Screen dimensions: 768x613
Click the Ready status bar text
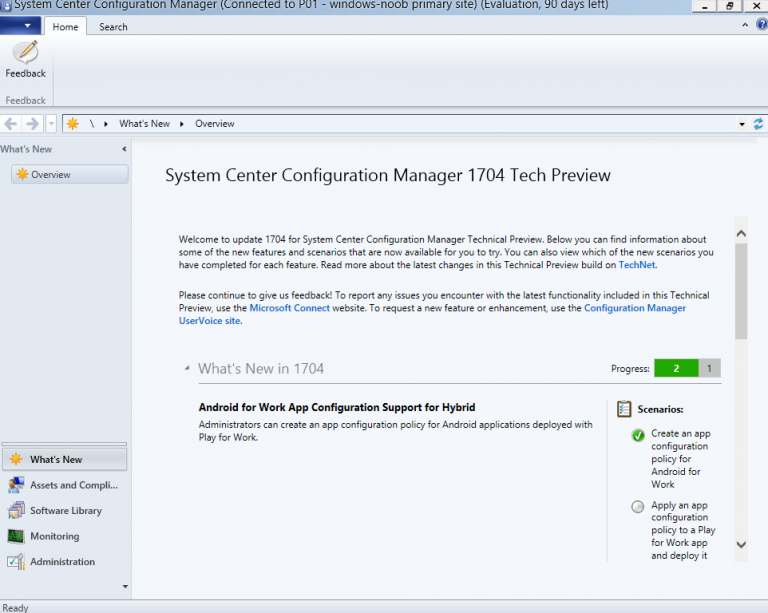(x=15, y=608)
